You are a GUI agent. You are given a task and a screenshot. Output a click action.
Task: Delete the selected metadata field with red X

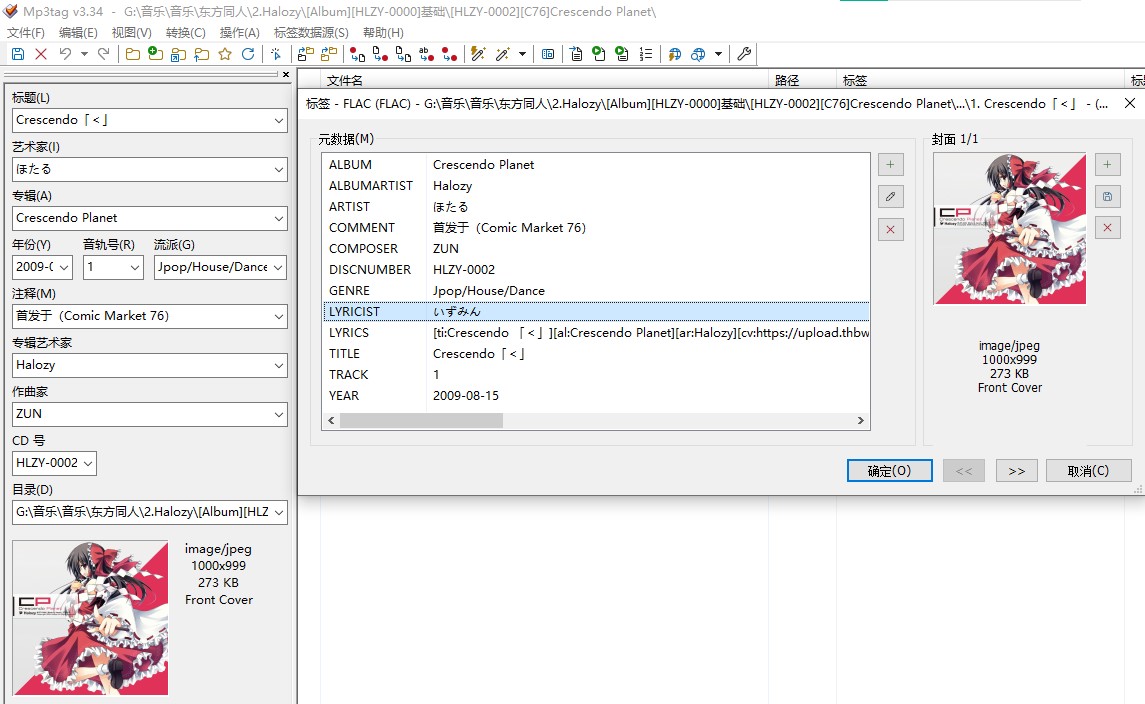890,229
